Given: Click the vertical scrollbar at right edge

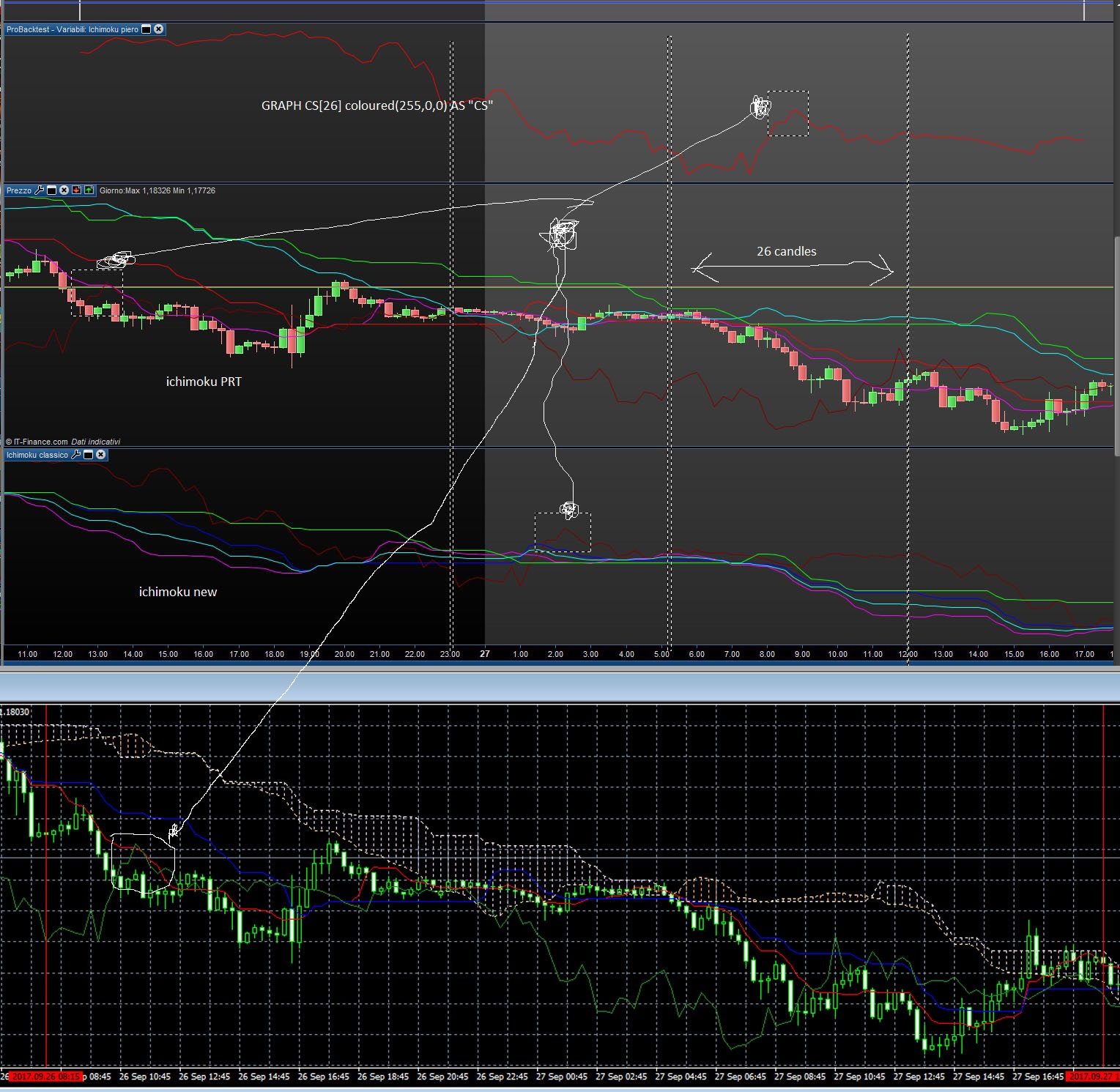Looking at the screenshot, I should pos(1116,344).
